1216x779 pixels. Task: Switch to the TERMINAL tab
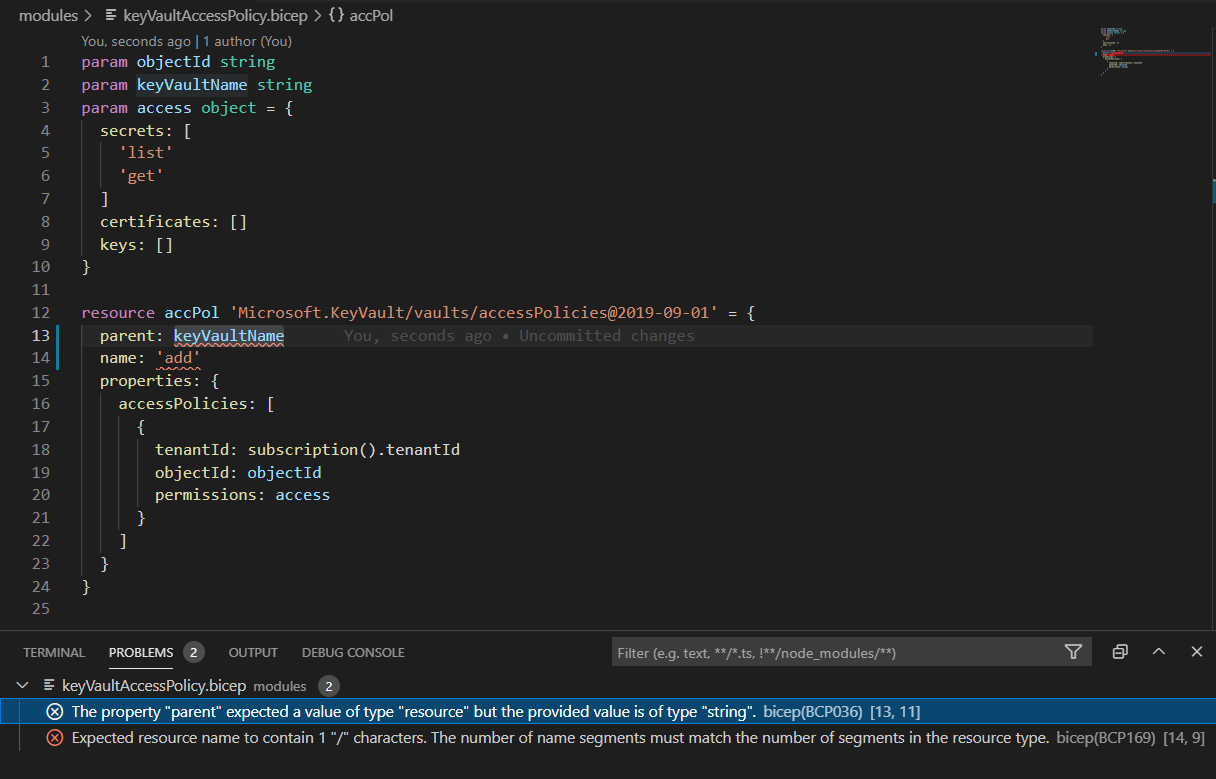point(54,652)
